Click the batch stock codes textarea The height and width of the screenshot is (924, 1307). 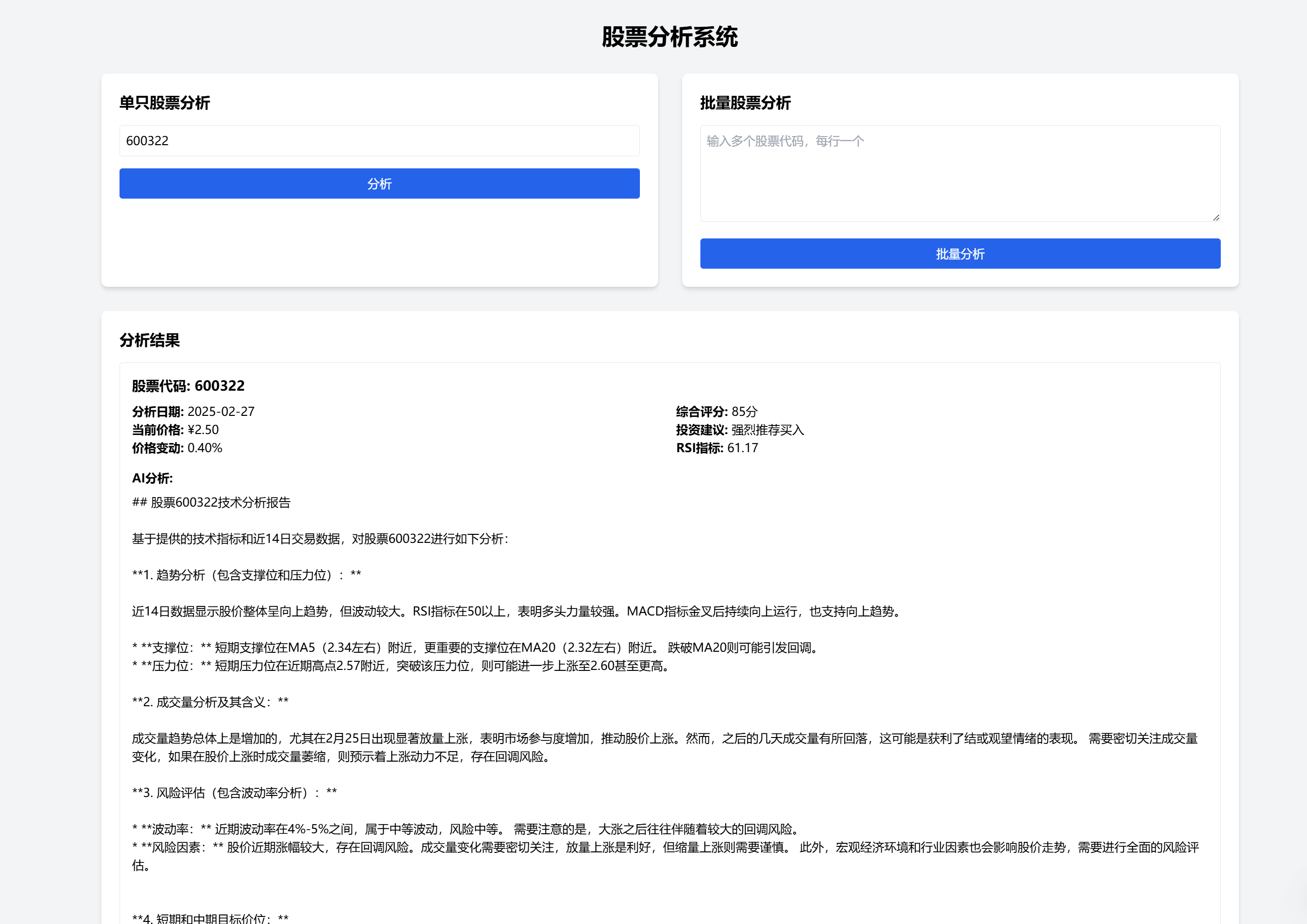(960, 173)
